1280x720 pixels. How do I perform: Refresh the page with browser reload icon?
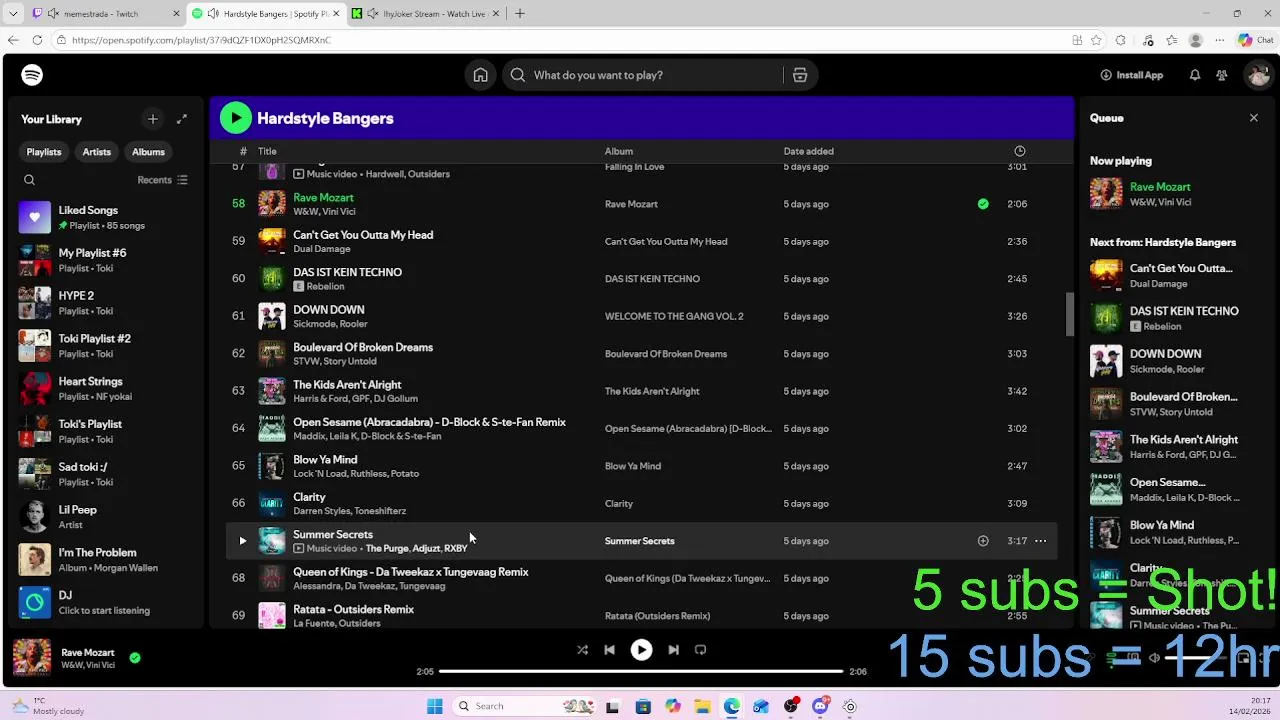pyautogui.click(x=37, y=40)
